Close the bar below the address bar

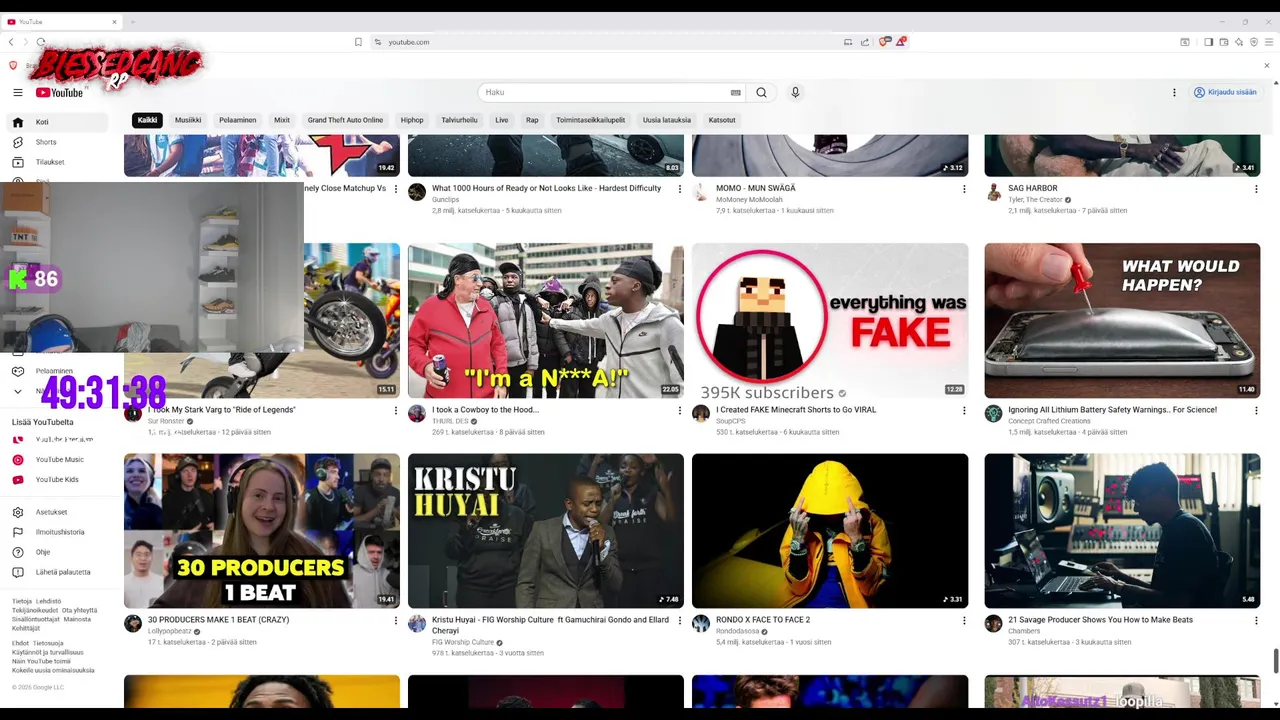(x=1267, y=65)
